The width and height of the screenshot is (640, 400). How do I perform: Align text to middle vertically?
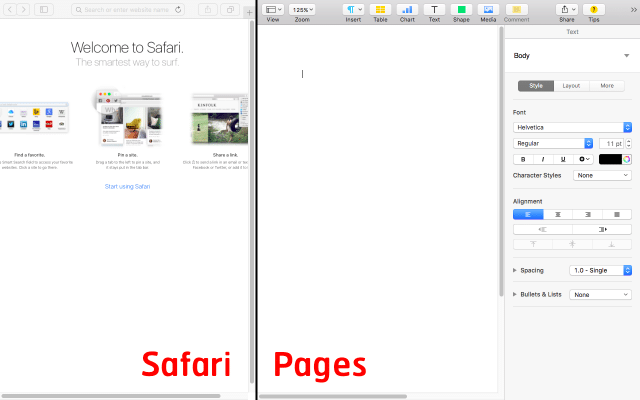tap(572, 244)
